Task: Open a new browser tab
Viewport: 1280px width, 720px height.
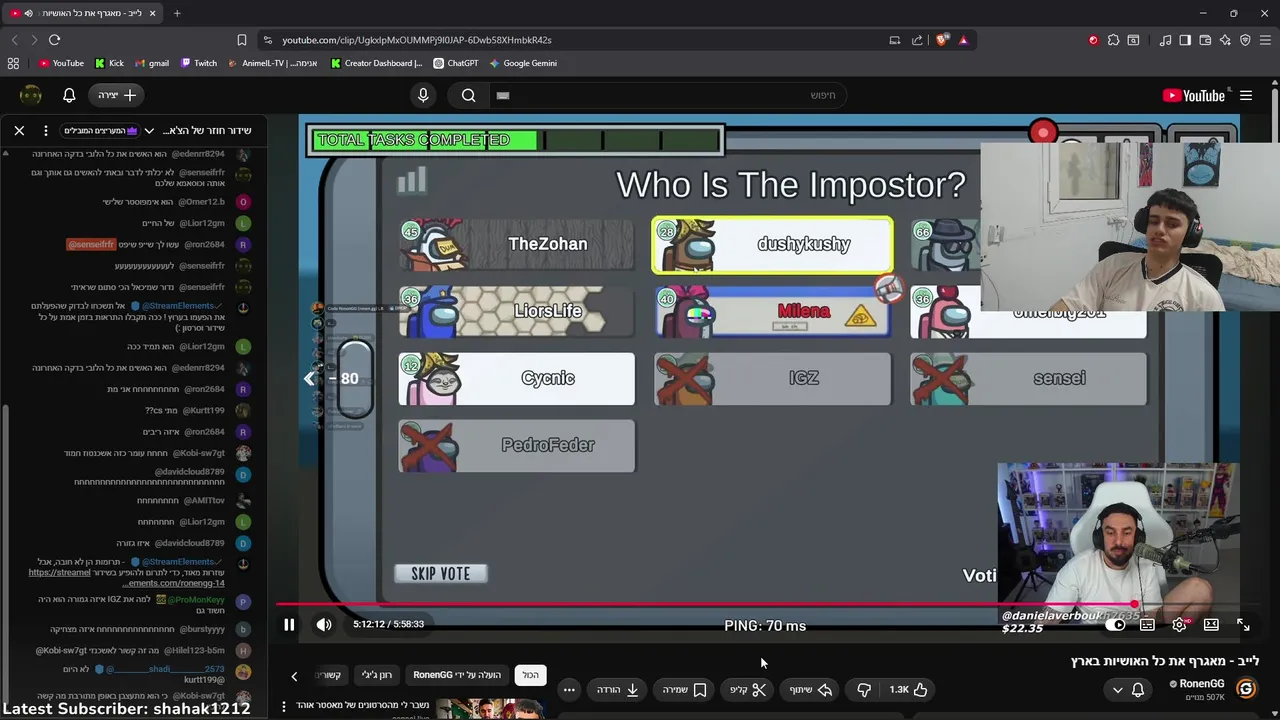Action: (x=177, y=13)
